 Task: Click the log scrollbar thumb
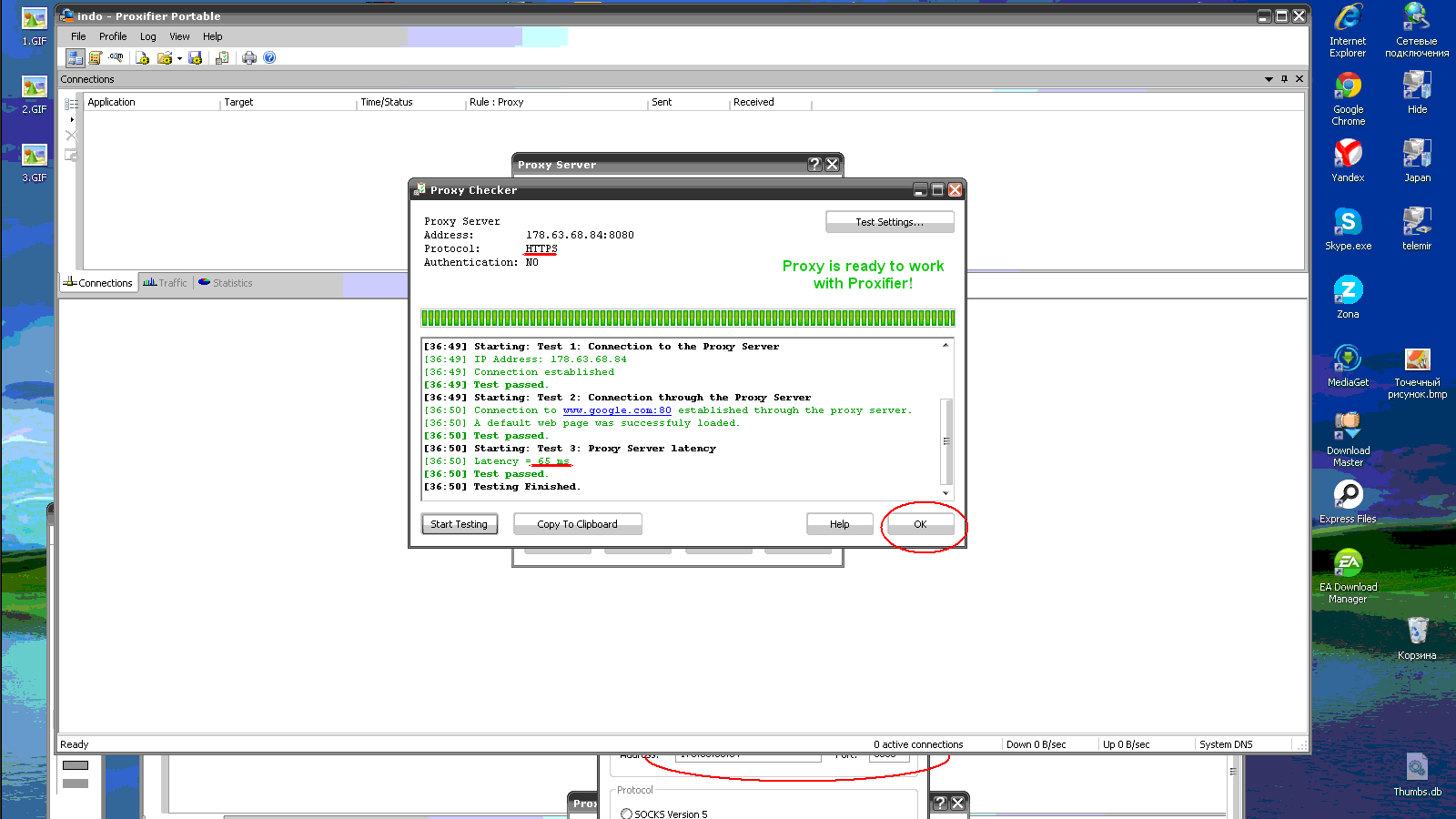[x=945, y=441]
